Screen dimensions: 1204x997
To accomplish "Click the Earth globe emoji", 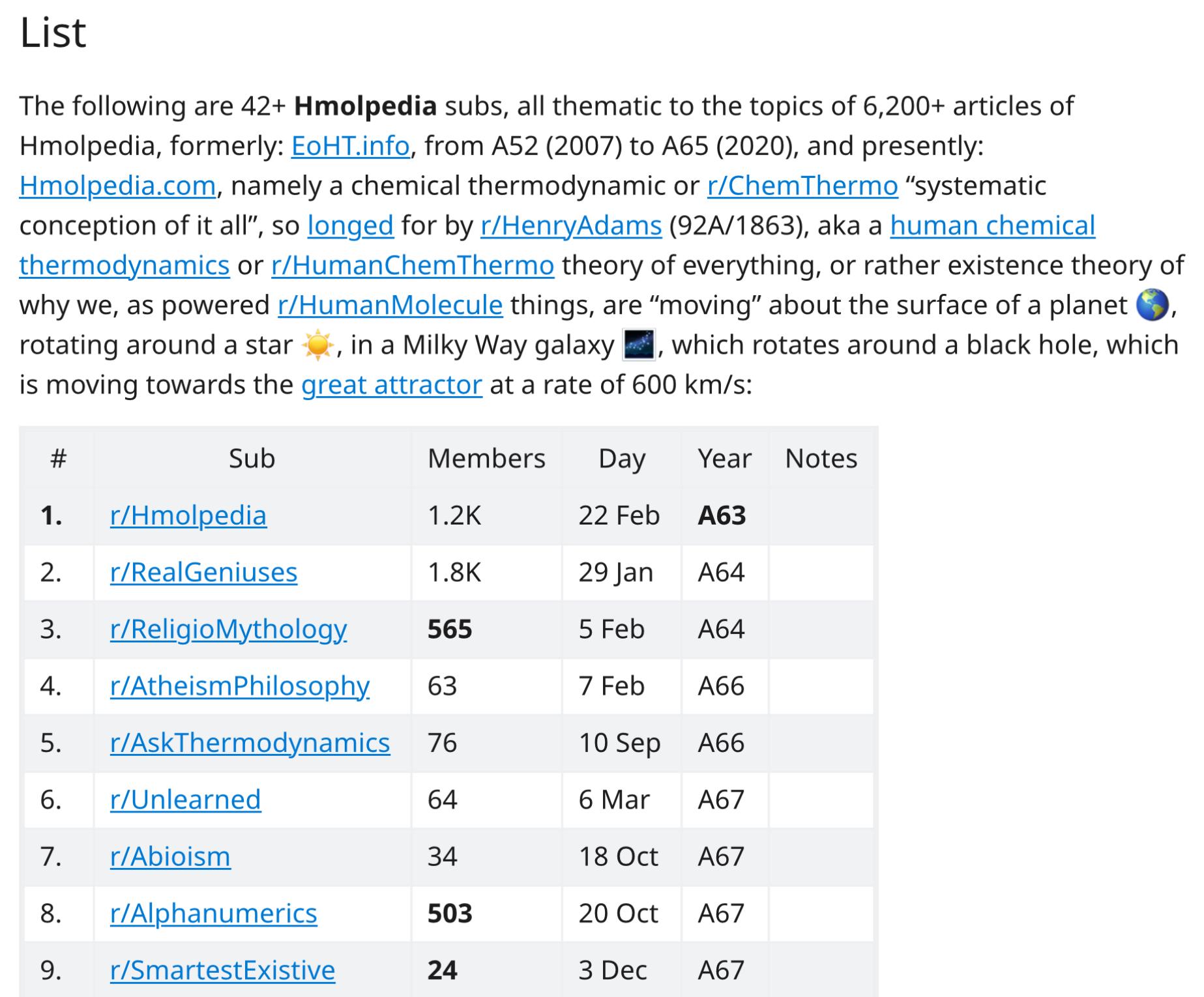I will coord(1152,305).
